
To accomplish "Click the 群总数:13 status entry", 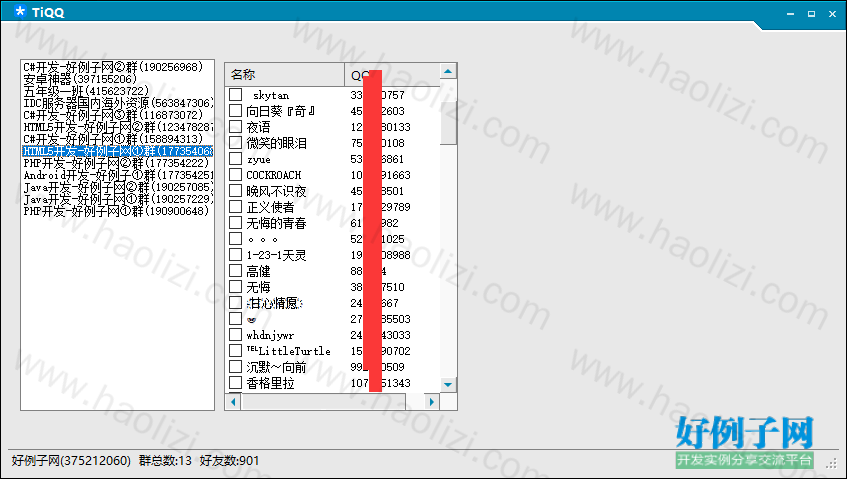I will pyautogui.click(x=165, y=461).
